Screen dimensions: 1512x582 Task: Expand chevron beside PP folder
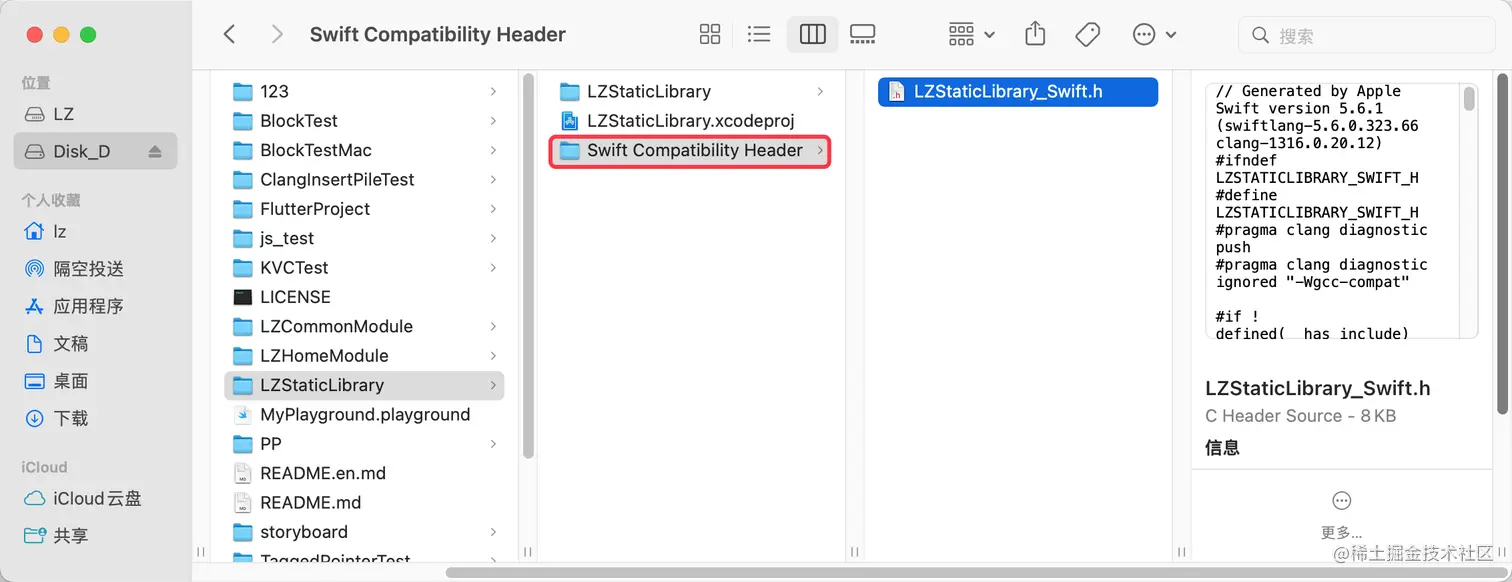click(x=493, y=443)
